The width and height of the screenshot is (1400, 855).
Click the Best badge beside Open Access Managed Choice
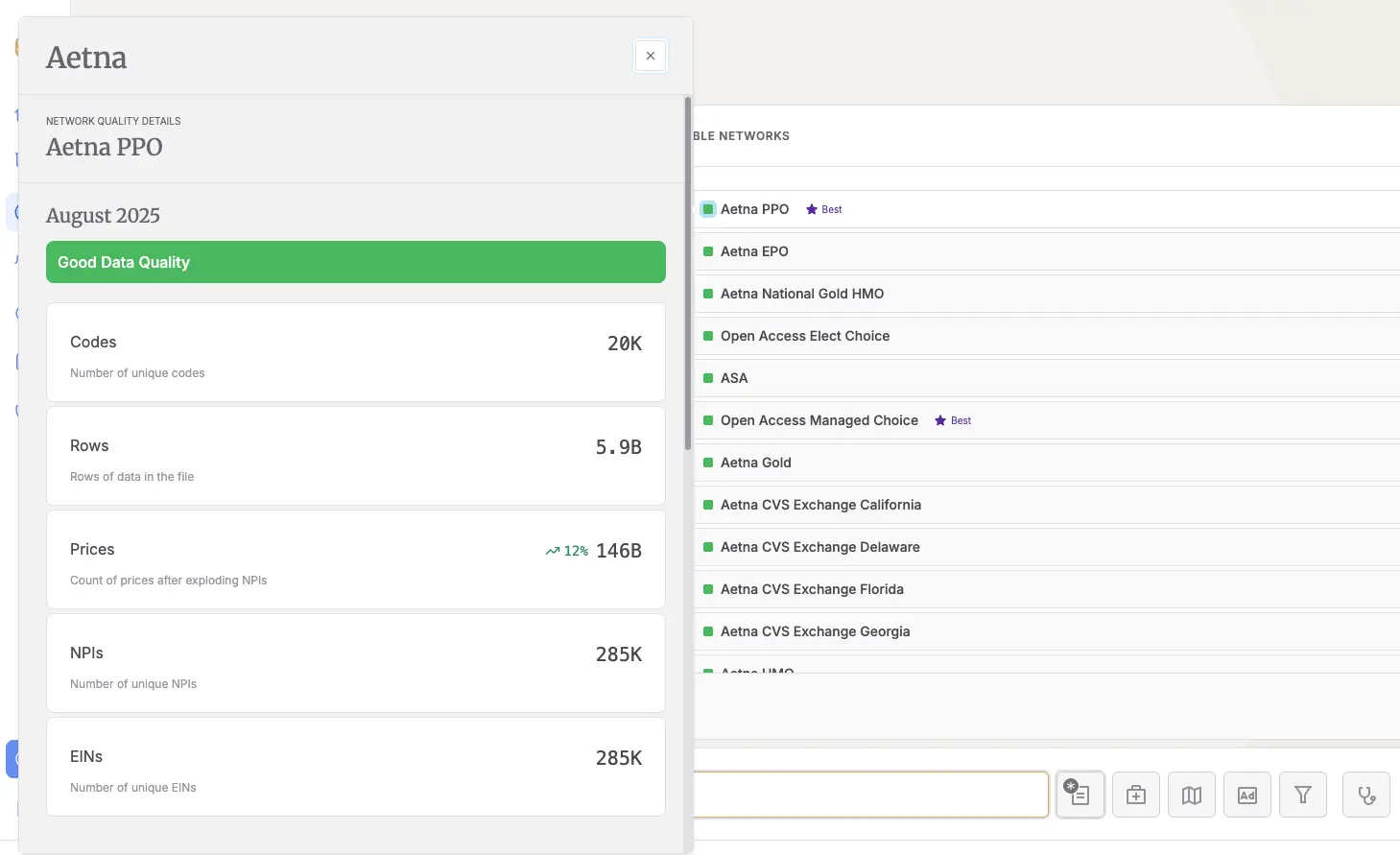953,420
